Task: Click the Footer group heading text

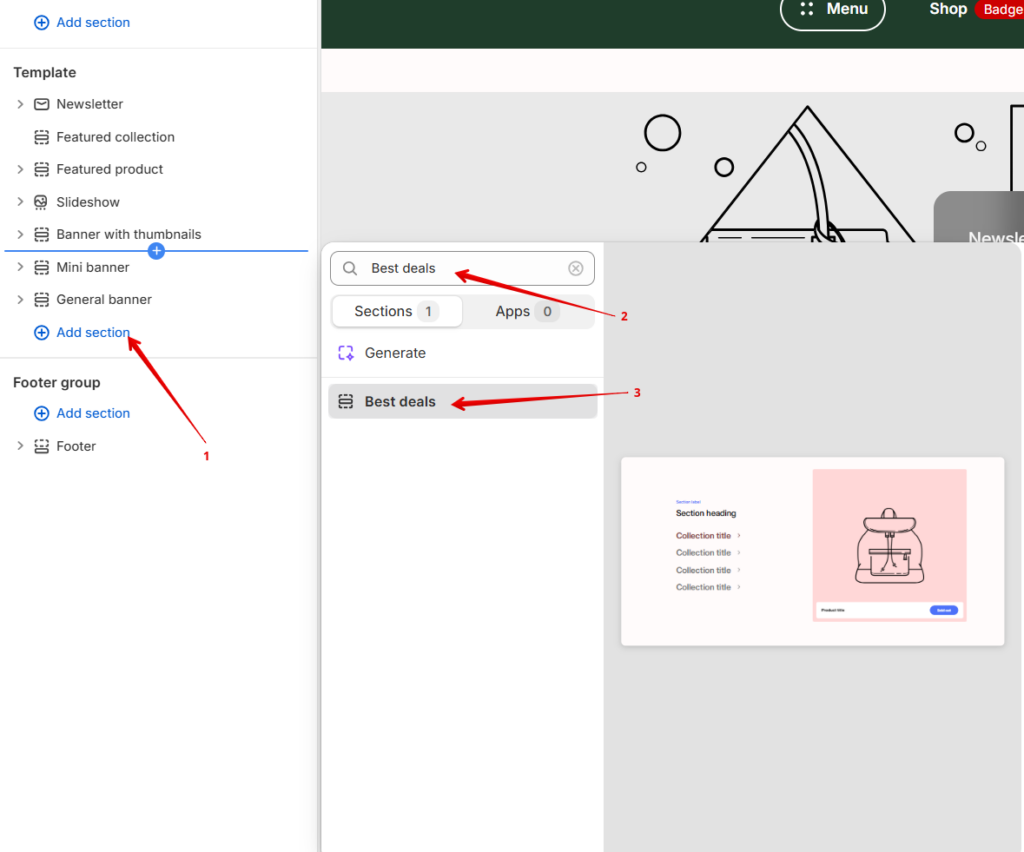Action: click(57, 383)
